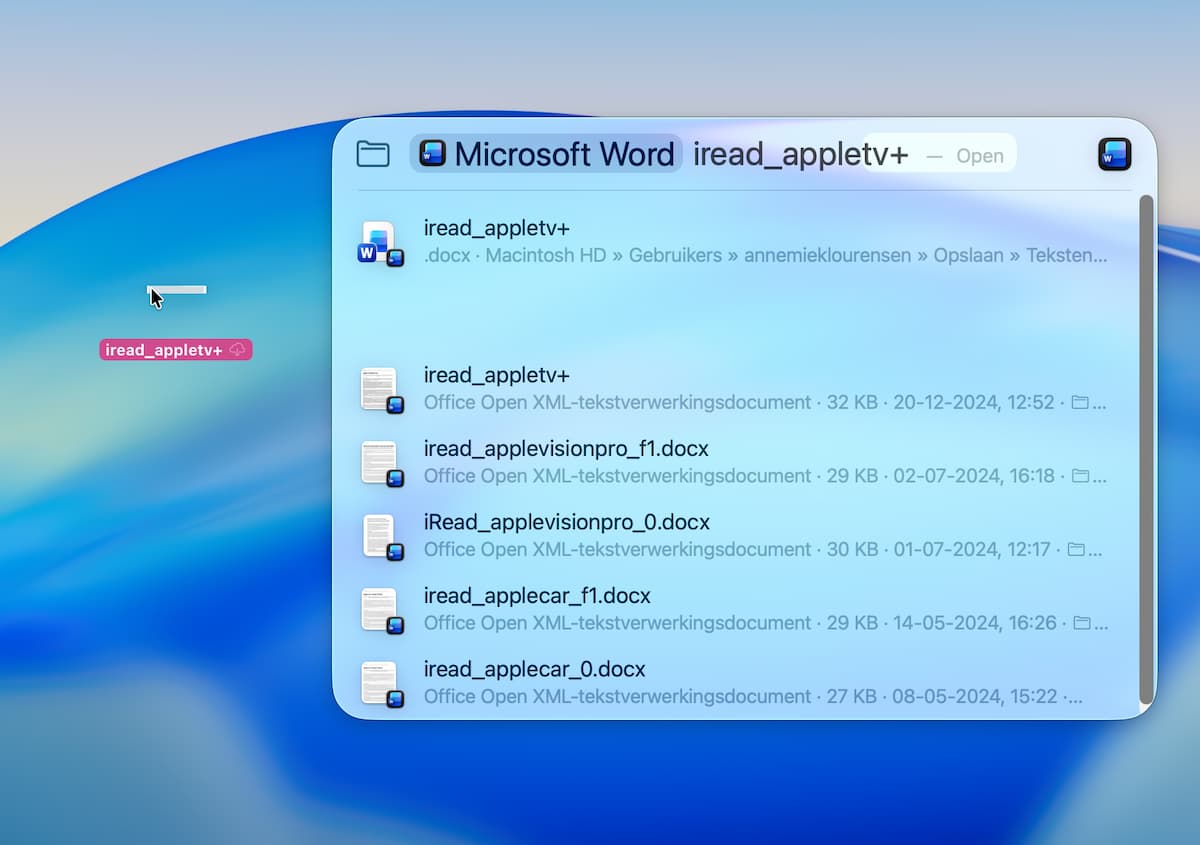Click the Word icon inside the Microsoft Word token

click(x=432, y=154)
